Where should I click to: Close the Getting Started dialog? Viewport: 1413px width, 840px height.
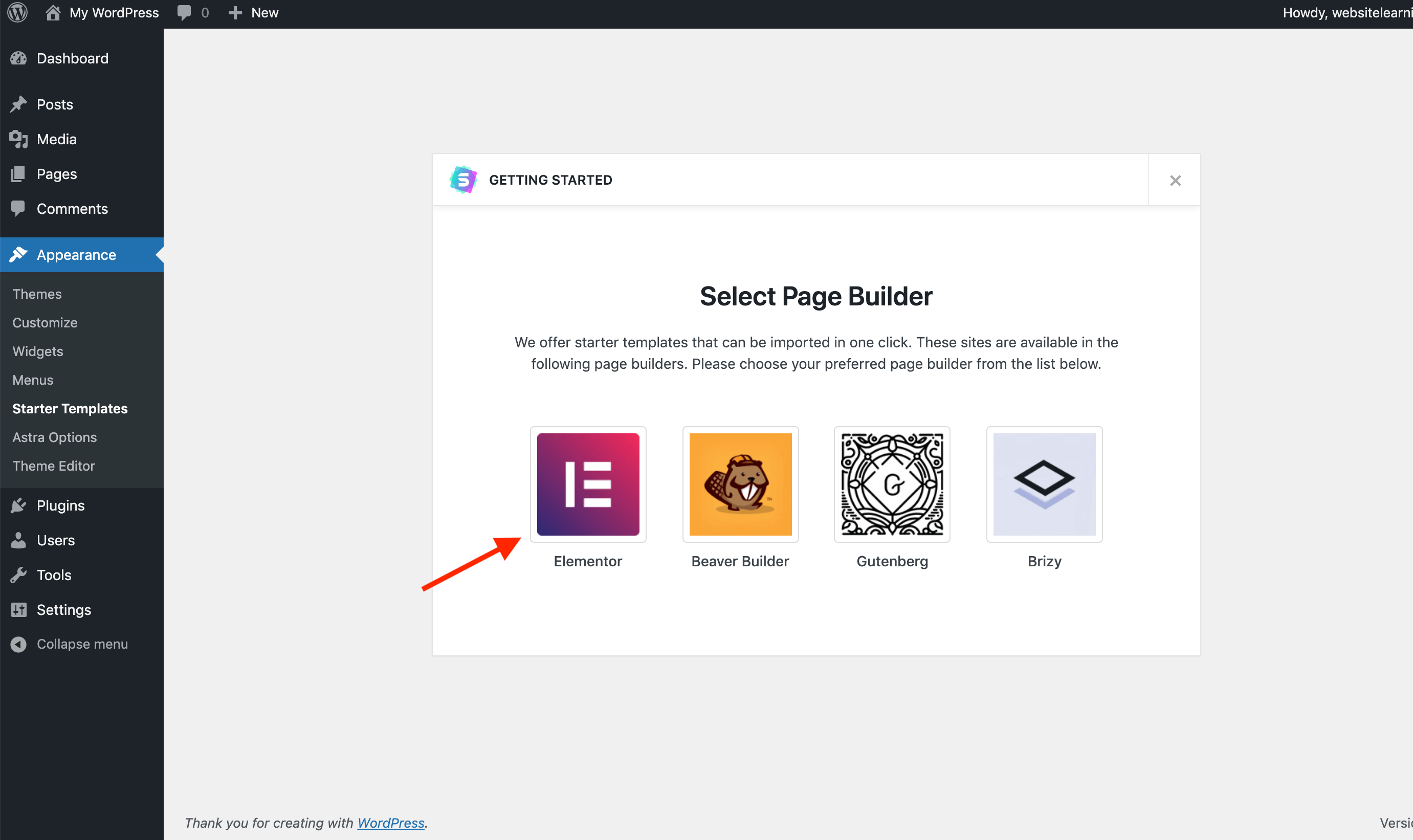(x=1175, y=181)
